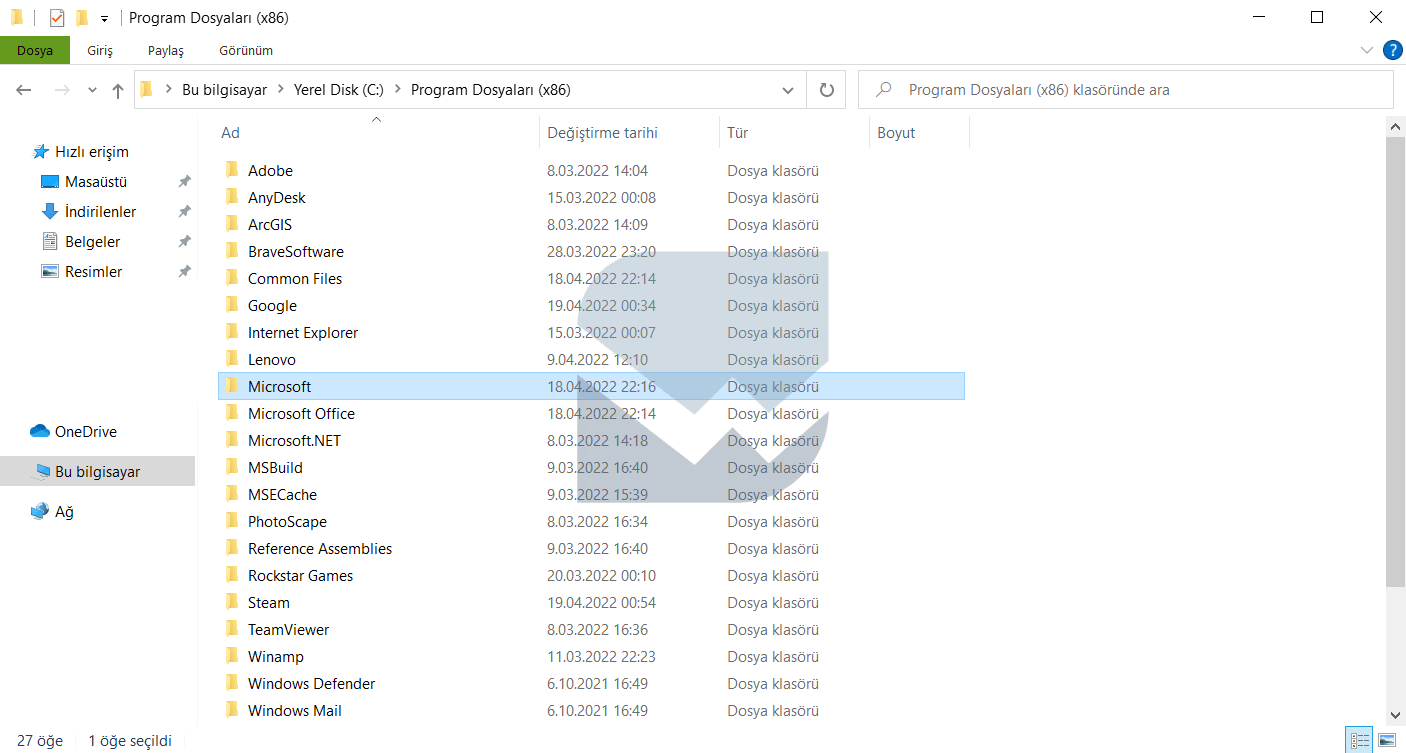Click the Properties quick access toolbar icon
Screen dimensions: 1406x753
pyautogui.click(x=57, y=18)
